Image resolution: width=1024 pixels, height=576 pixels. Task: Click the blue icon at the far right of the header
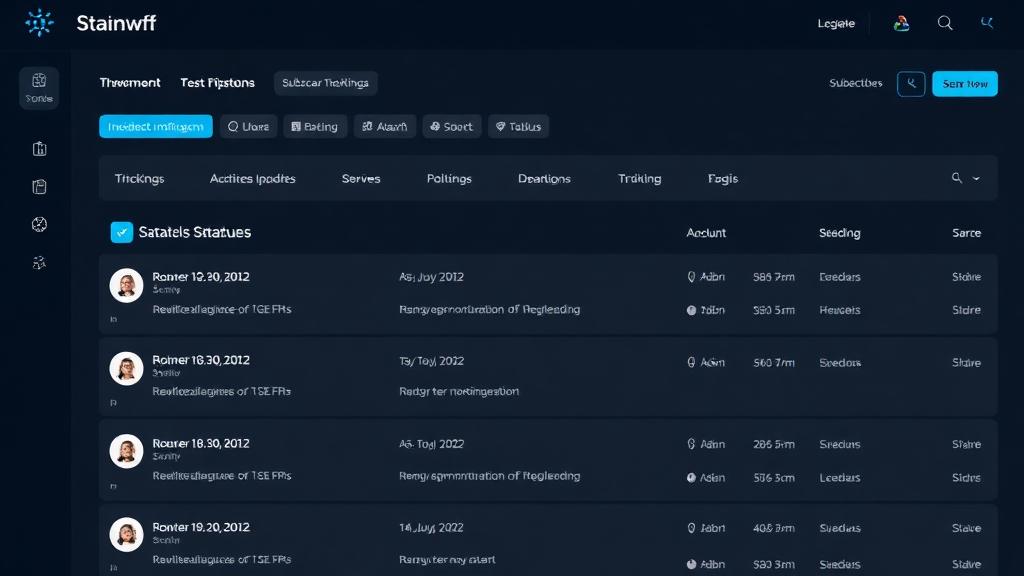point(988,23)
